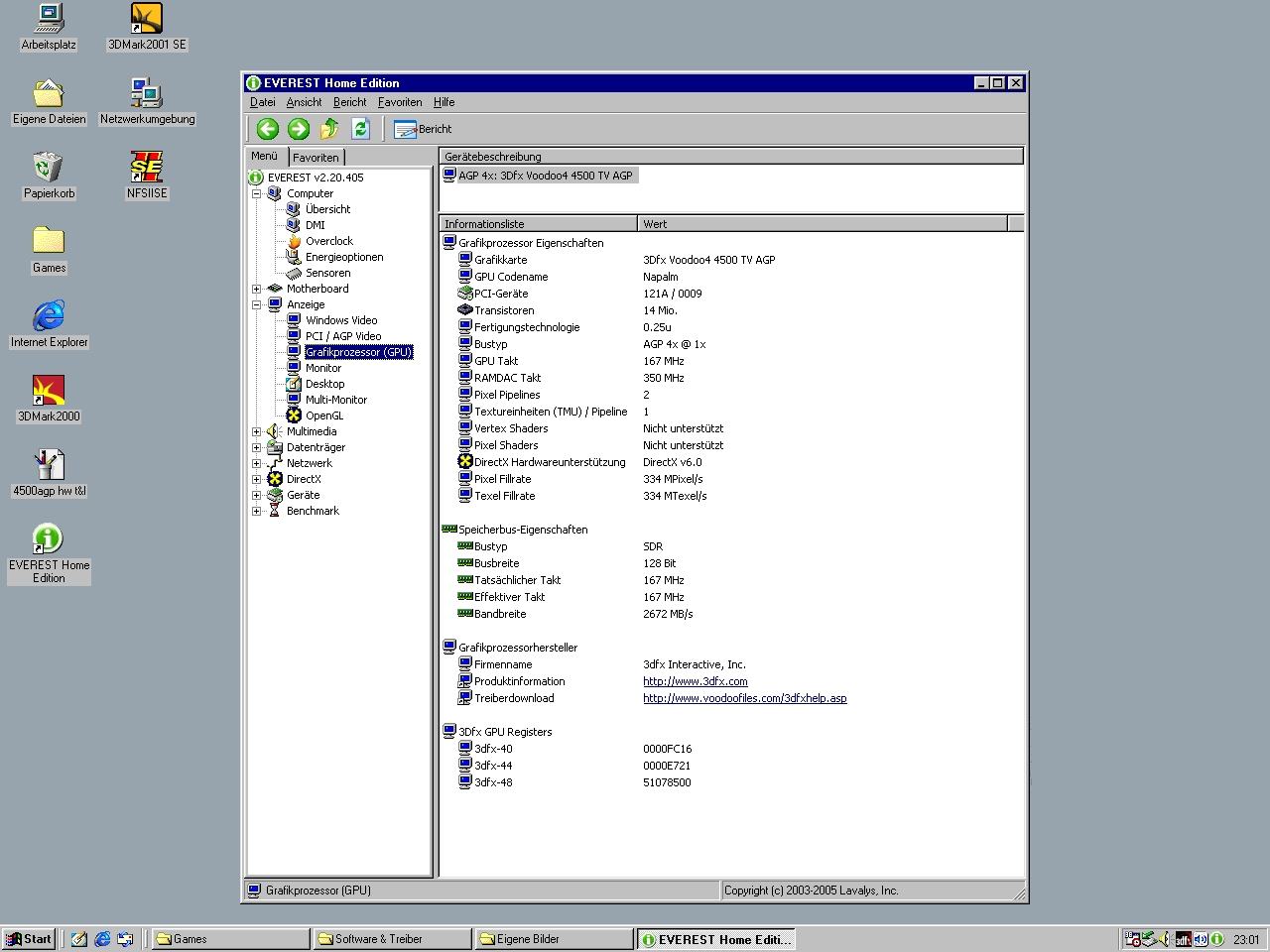
Task: Click the Wert column header
Action: (823, 224)
